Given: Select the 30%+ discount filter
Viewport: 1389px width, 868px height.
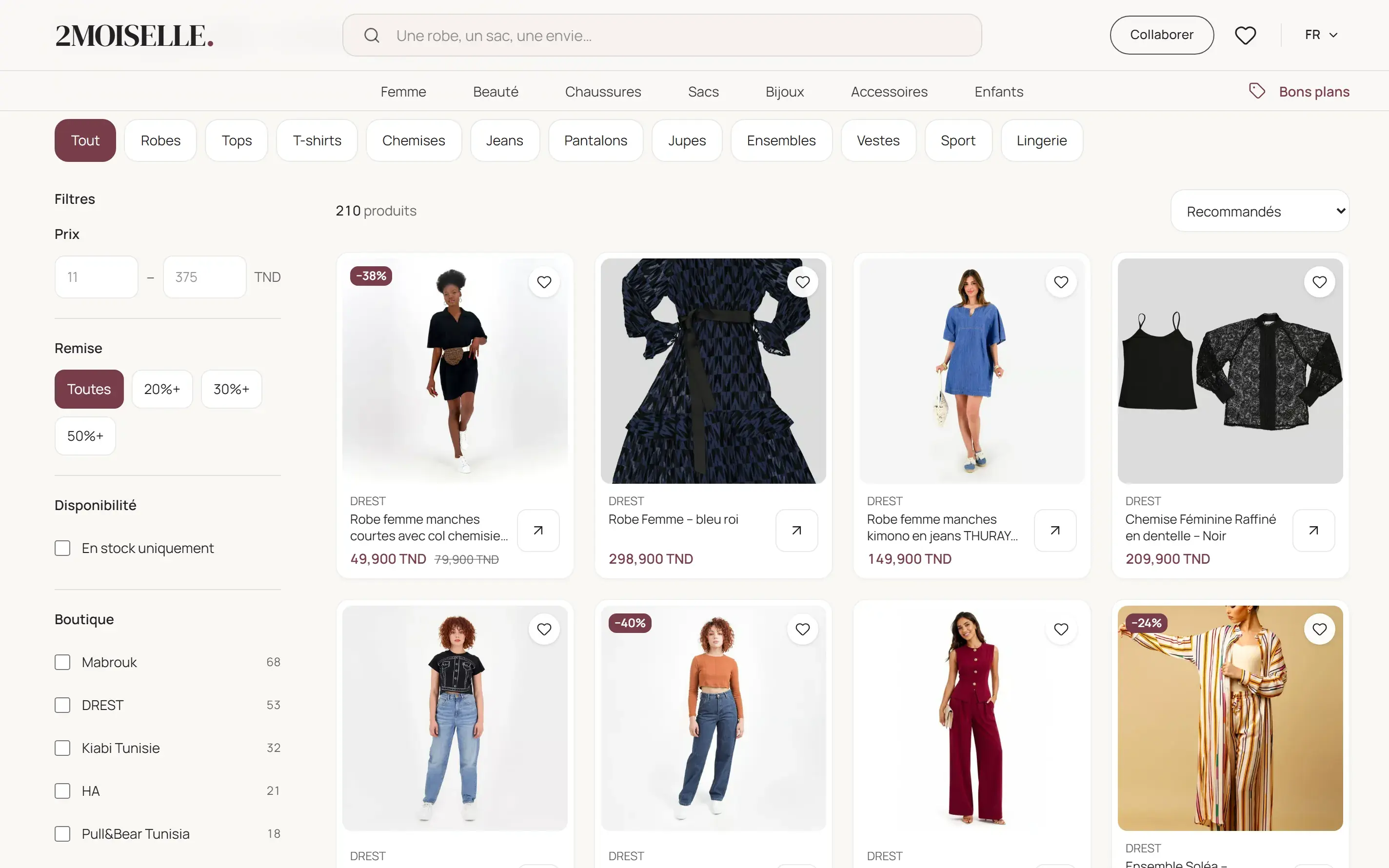Looking at the screenshot, I should (231, 389).
